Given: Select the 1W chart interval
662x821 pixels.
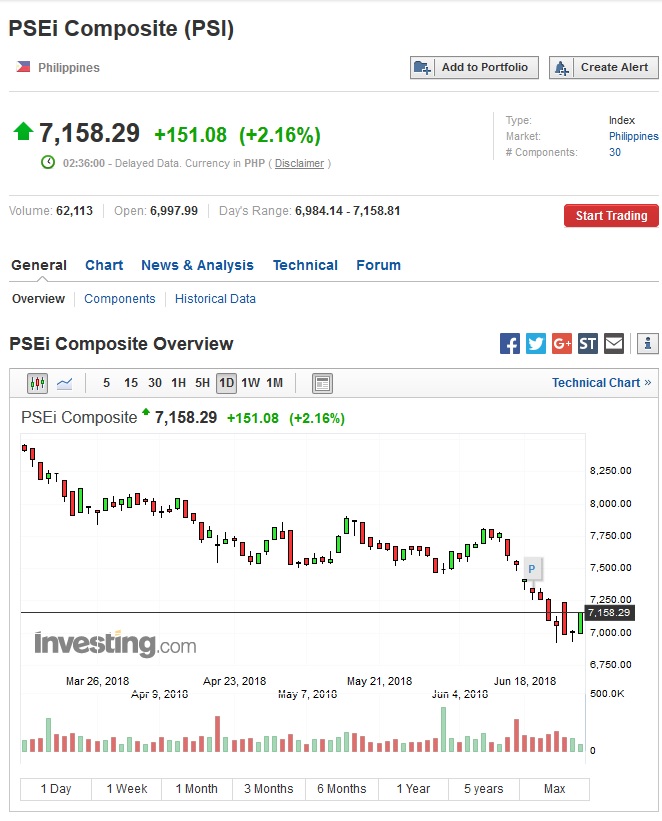Looking at the screenshot, I should 250,383.
